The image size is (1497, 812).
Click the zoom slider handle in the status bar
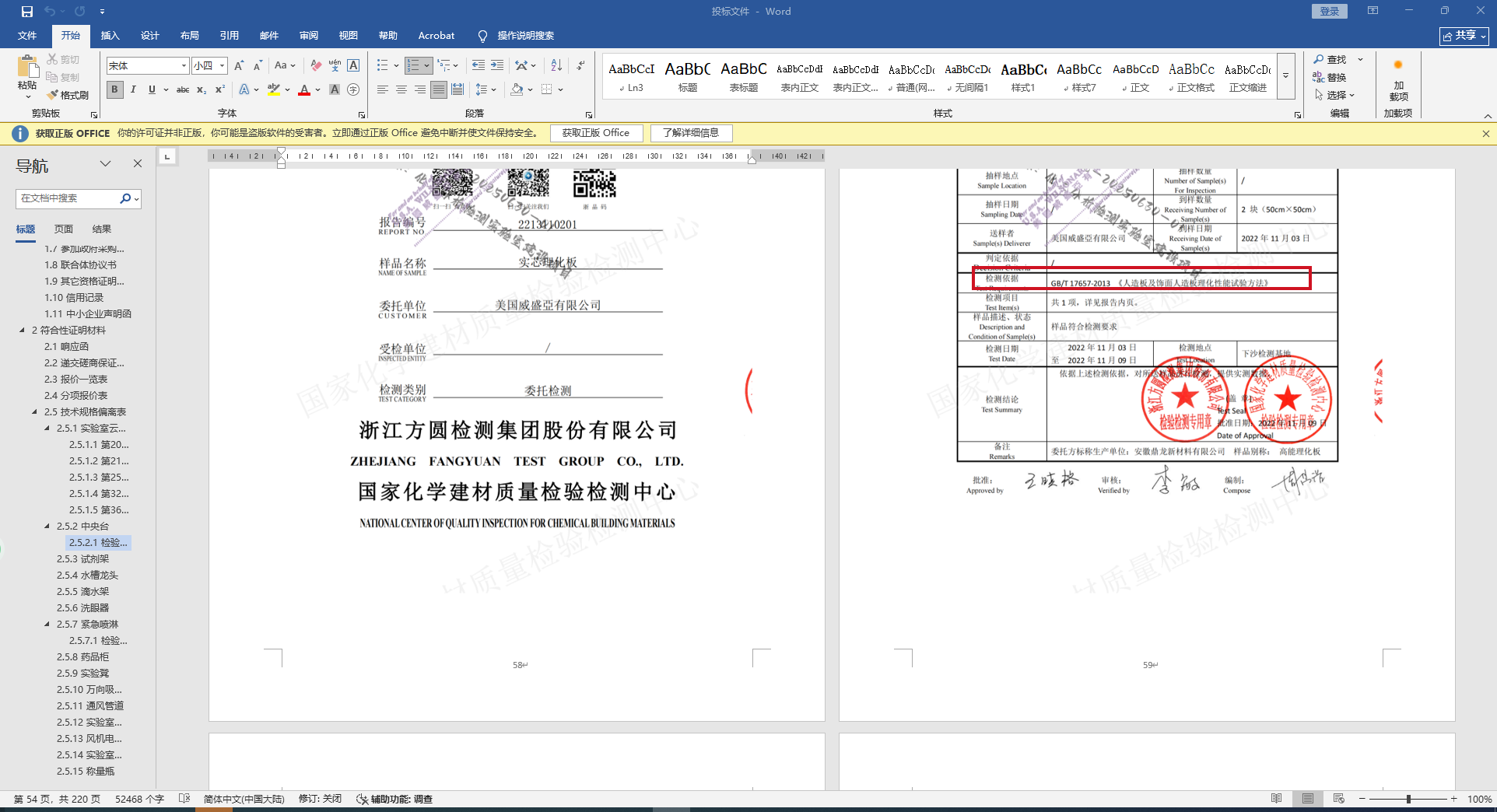(x=1408, y=799)
